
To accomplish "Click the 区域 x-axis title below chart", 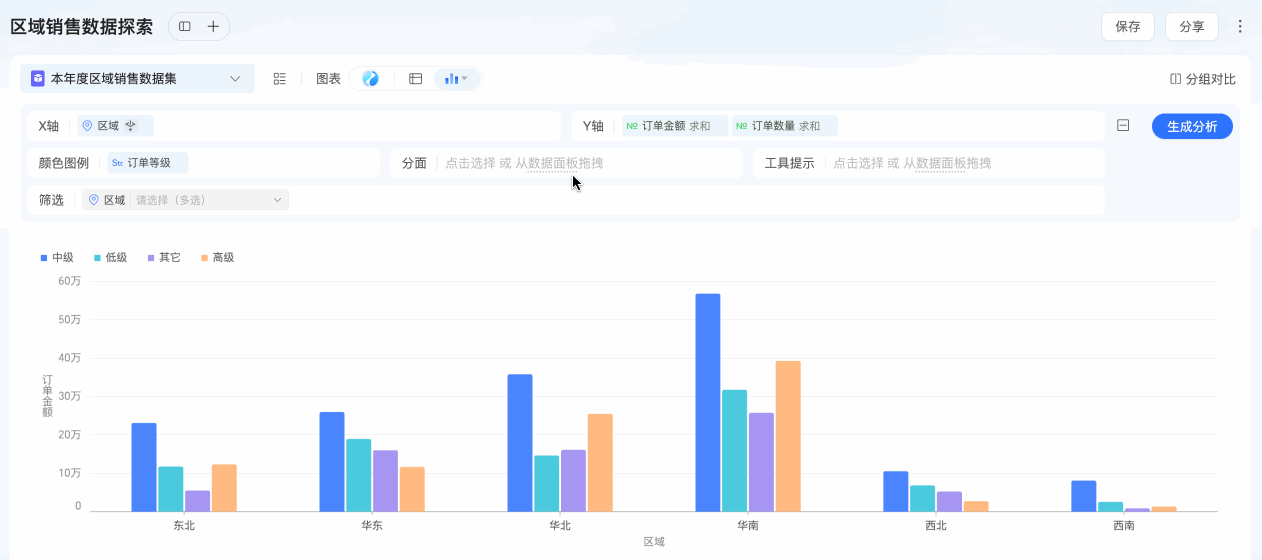I will (x=654, y=542).
